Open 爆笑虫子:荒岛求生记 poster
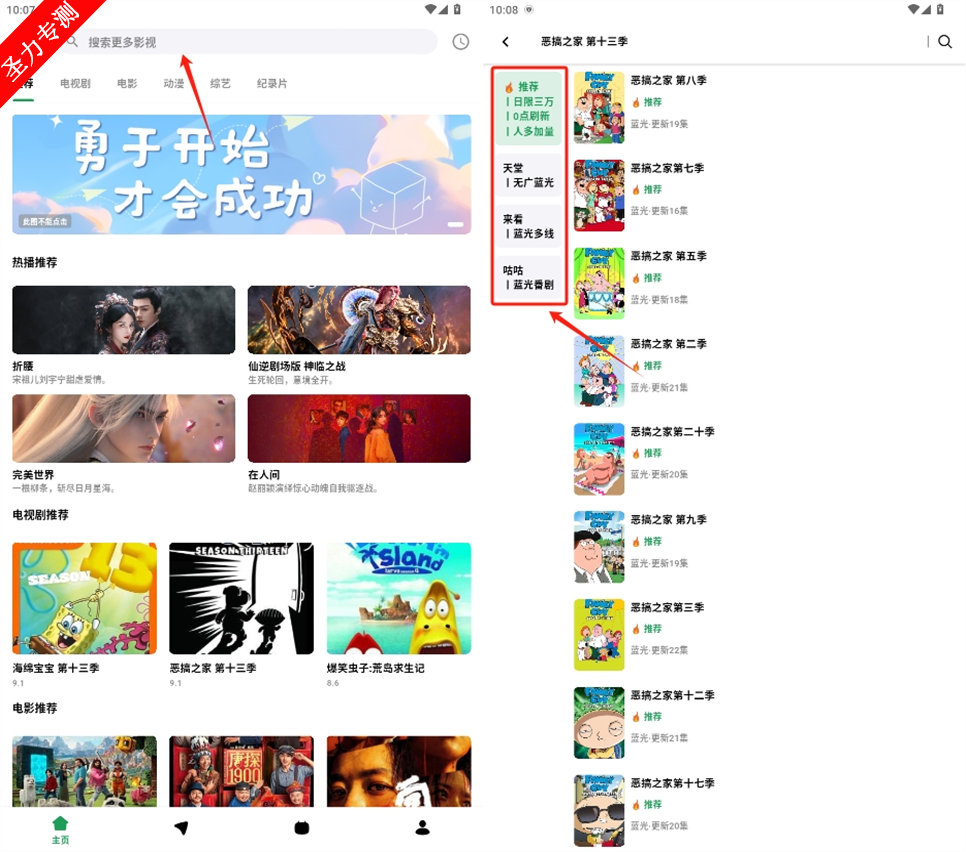This screenshot has height=852, width=966. coord(399,598)
